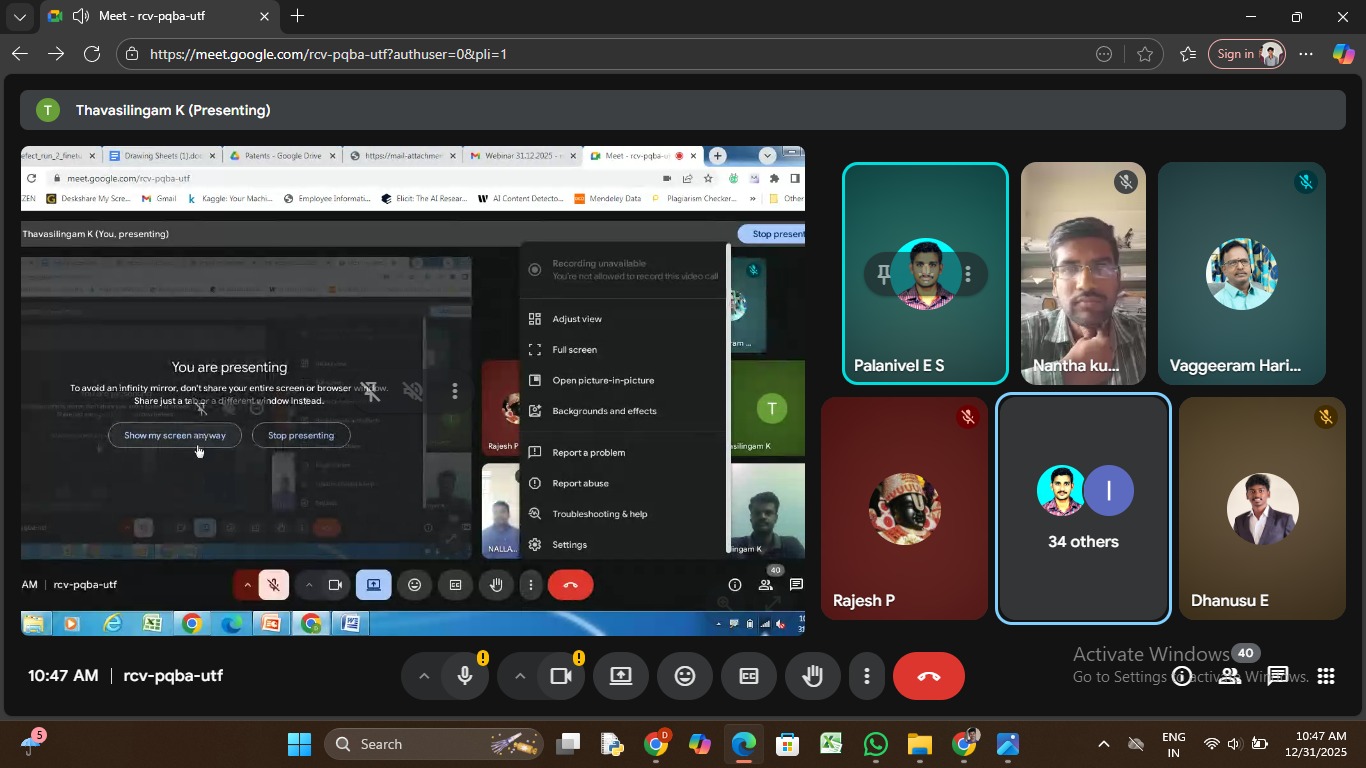
Task: Open More options in the main bottom toolbar
Action: pos(866,677)
